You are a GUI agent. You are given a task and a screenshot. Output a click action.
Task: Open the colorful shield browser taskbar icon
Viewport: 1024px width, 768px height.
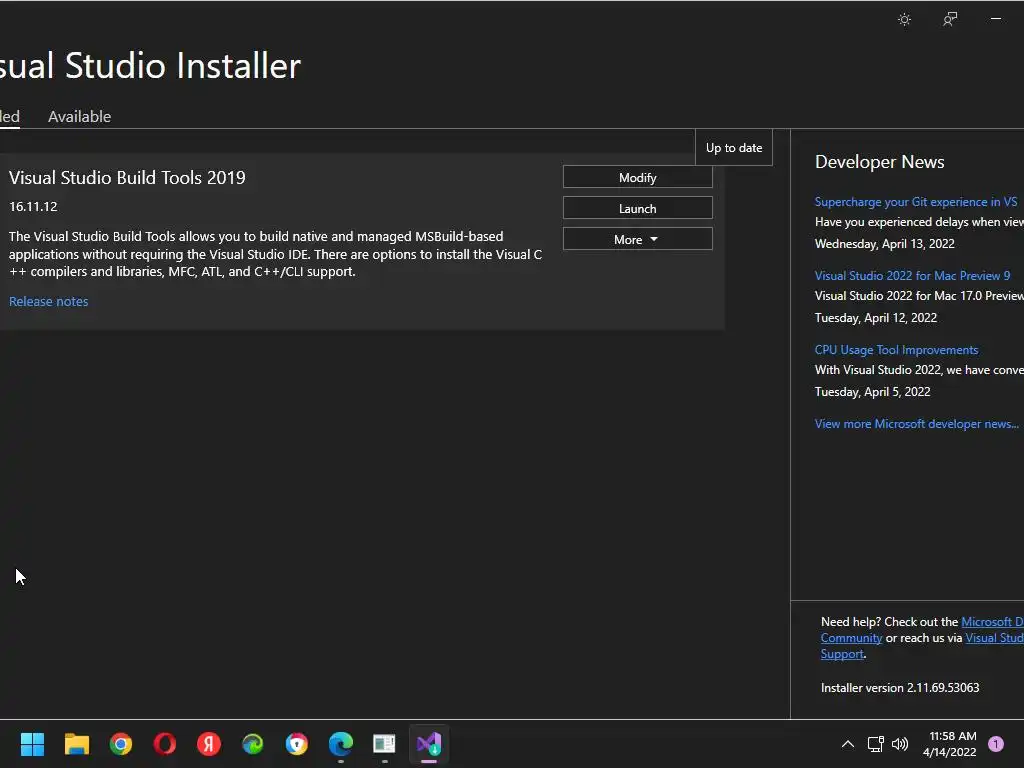296,744
